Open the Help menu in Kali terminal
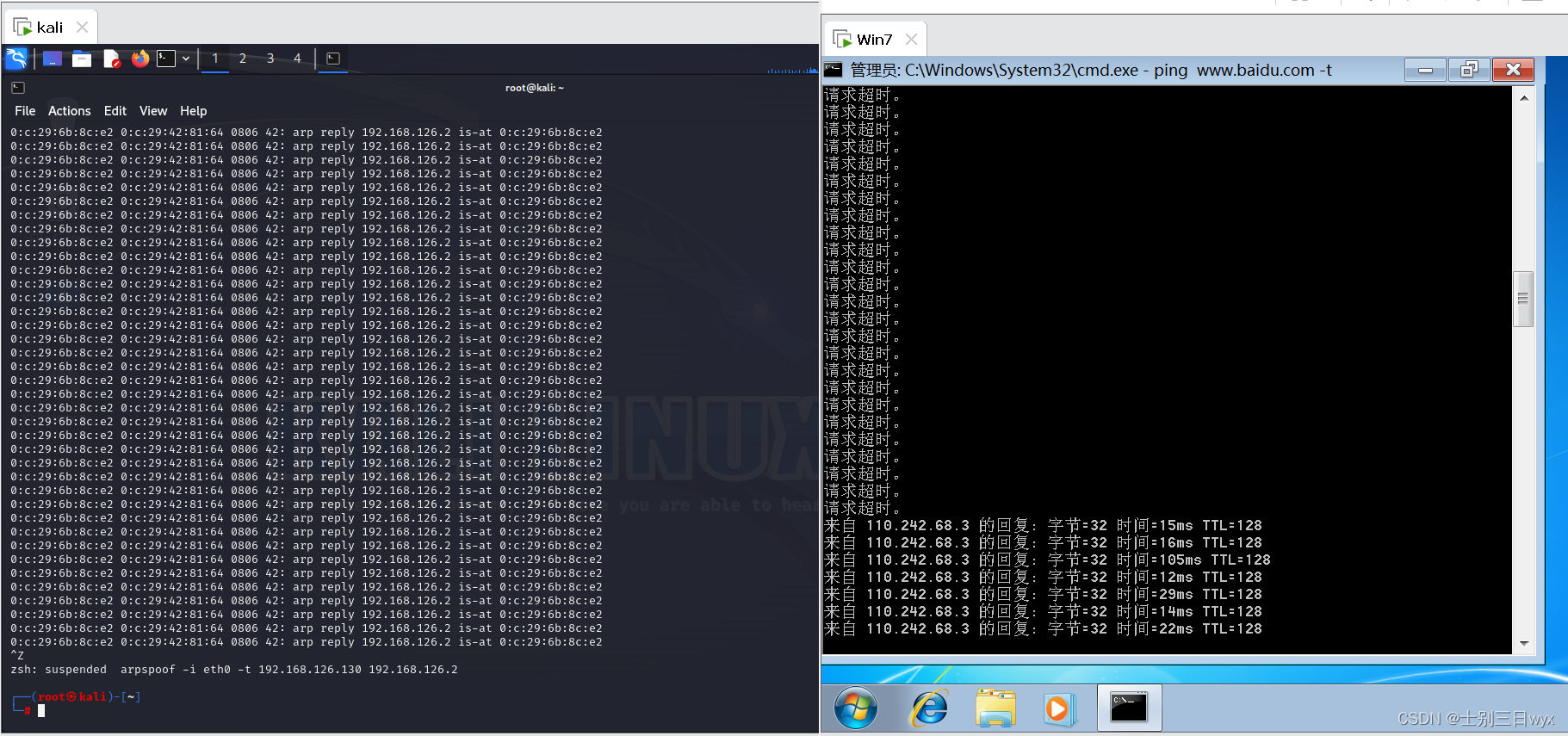Image resolution: width=1568 pixels, height=736 pixels. (x=193, y=111)
